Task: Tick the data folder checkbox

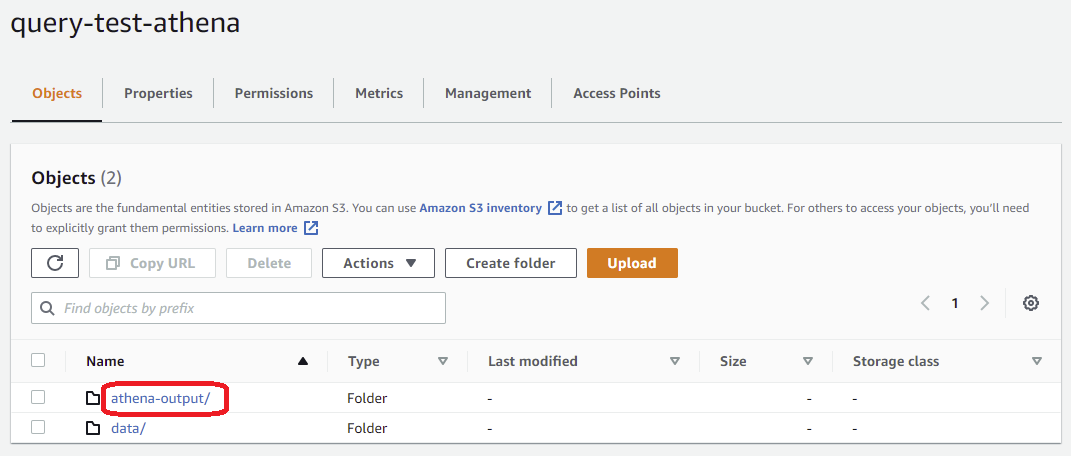Action: pyautogui.click(x=38, y=427)
